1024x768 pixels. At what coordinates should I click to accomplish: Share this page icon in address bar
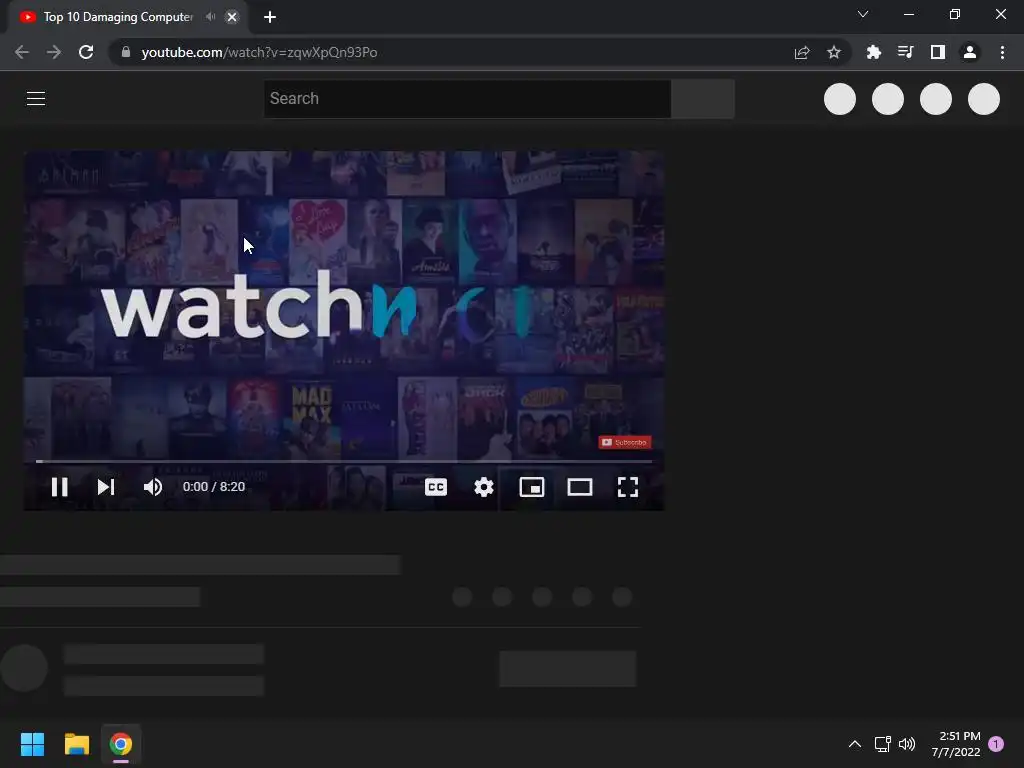click(802, 52)
